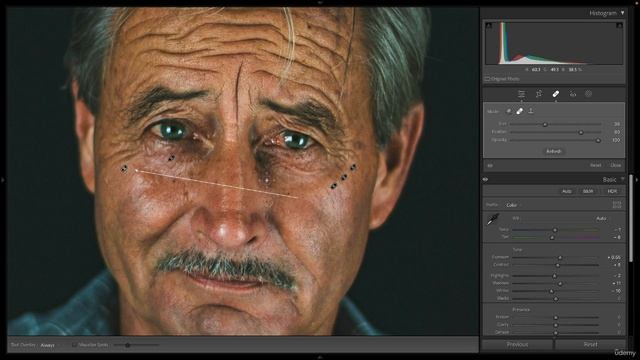
Task: Click the healing Size slider handle
Action: (x=545, y=124)
